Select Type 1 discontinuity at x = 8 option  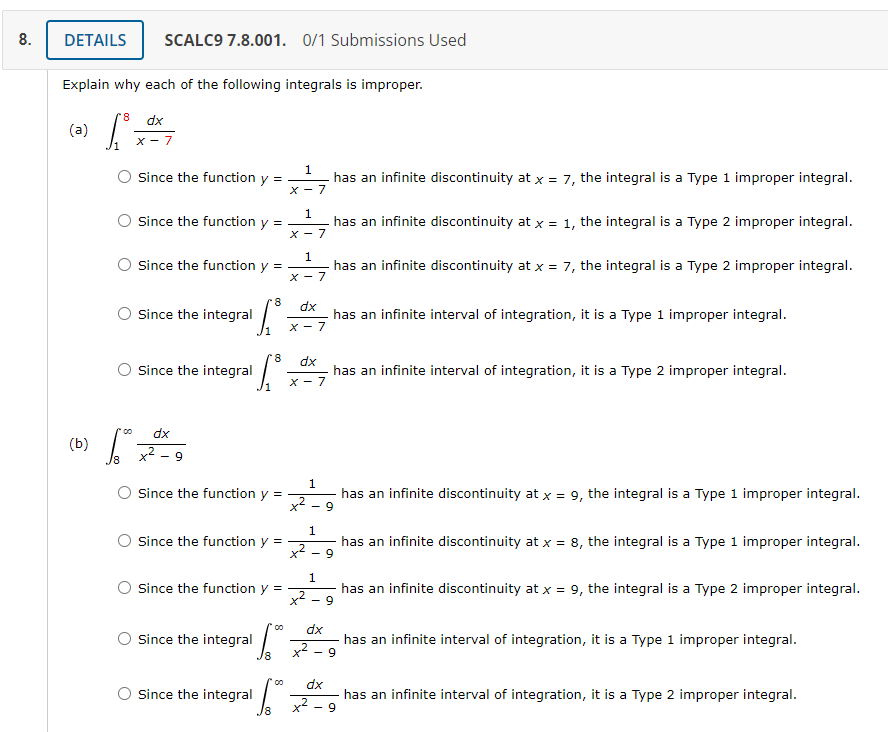point(124,540)
